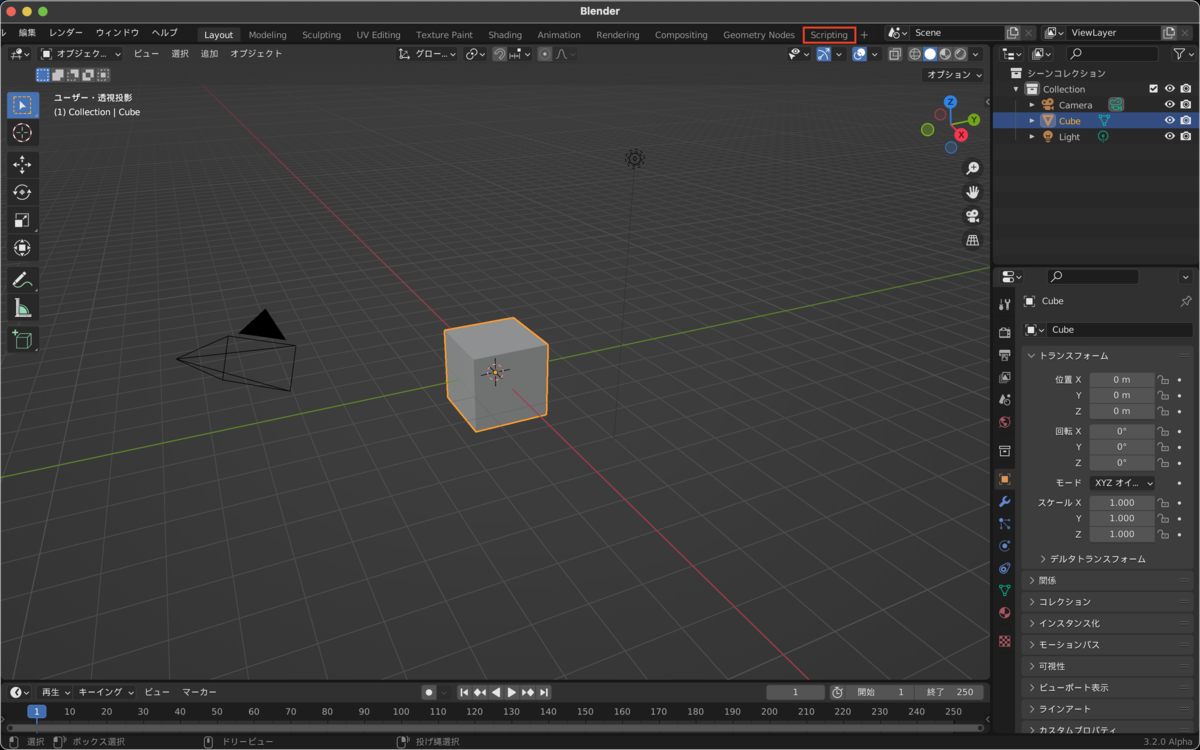
Task: Open the Texture properties checker tab
Action: (1005, 640)
